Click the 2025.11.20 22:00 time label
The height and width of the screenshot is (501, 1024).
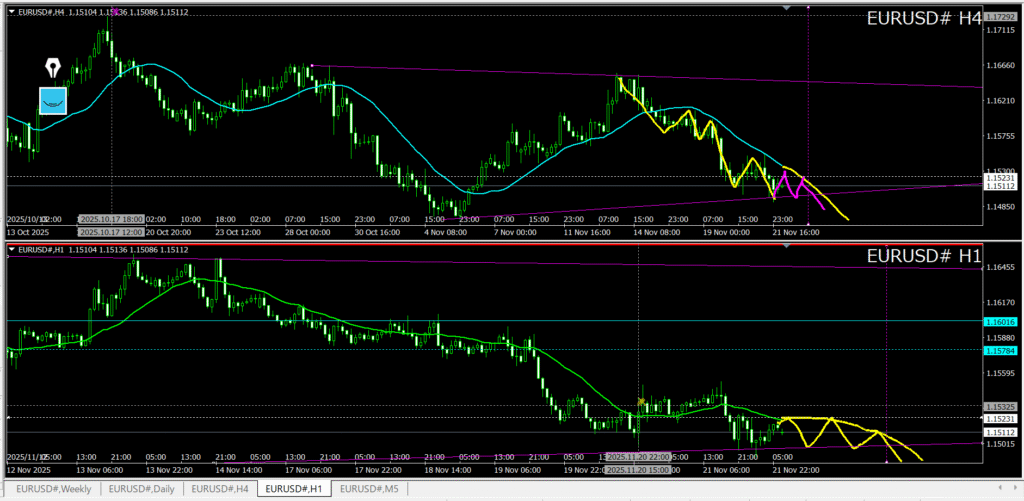click(639, 457)
